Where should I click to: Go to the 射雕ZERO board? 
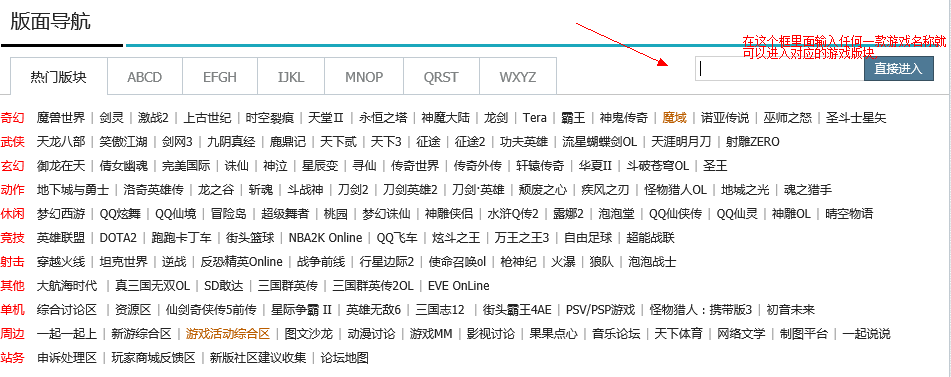[753, 142]
